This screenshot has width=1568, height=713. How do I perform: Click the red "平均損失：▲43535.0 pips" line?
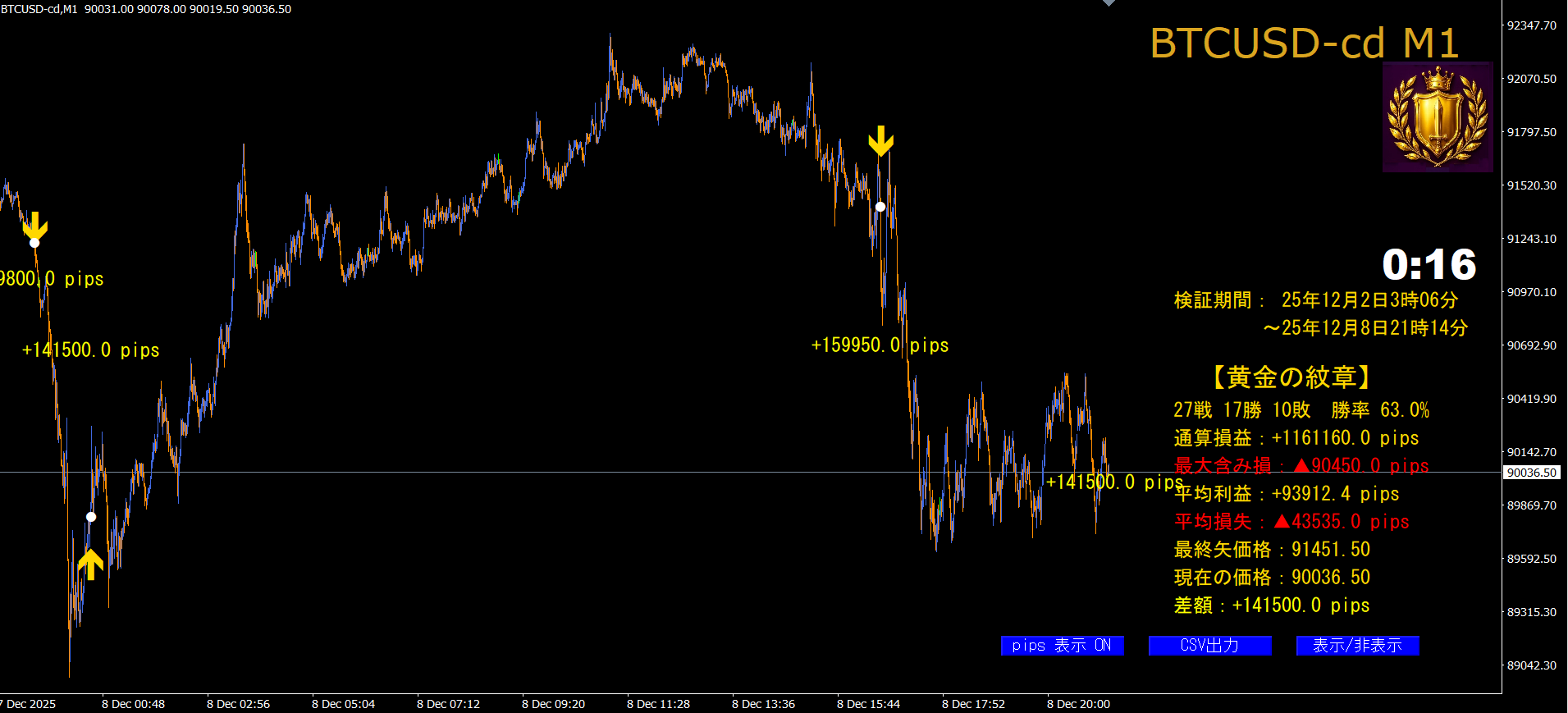pos(1291,522)
